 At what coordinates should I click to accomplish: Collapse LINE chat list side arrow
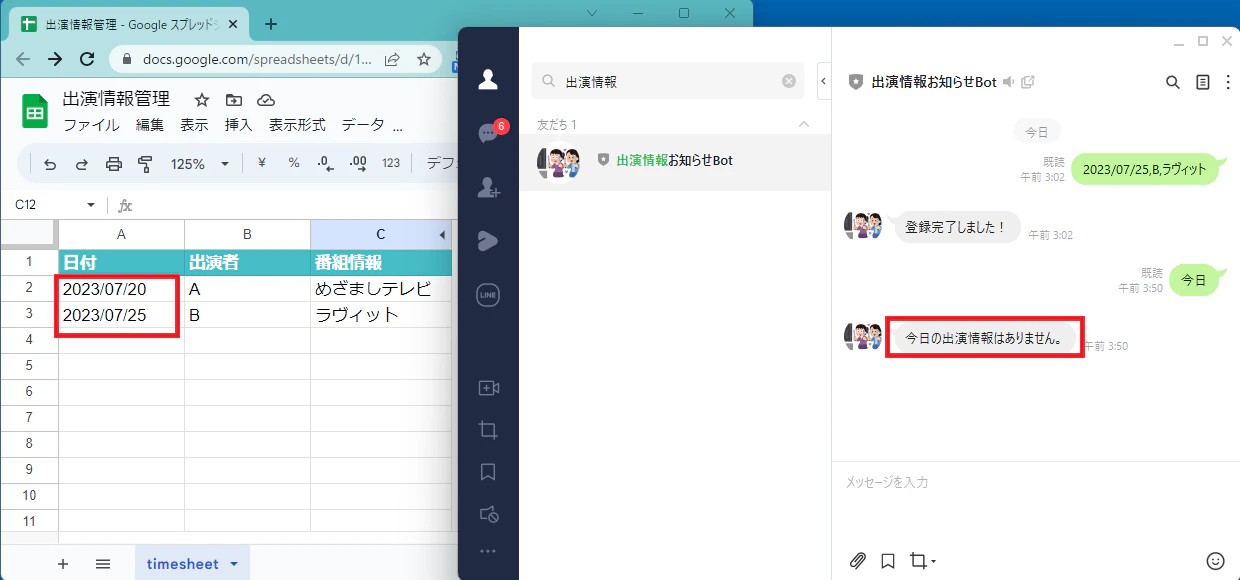(824, 81)
